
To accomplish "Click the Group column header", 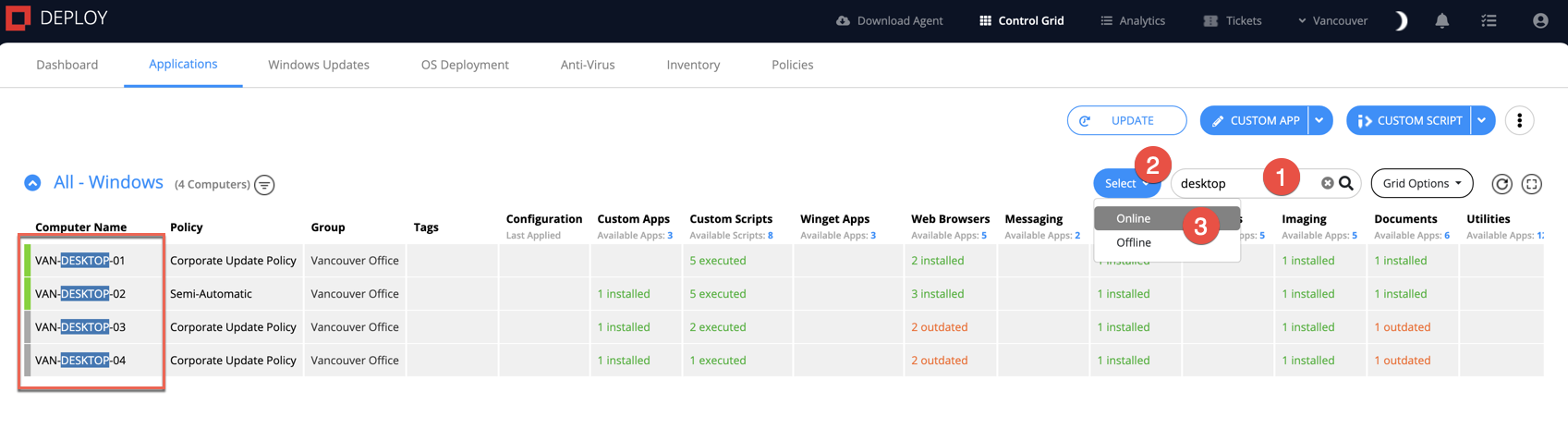I will (328, 227).
